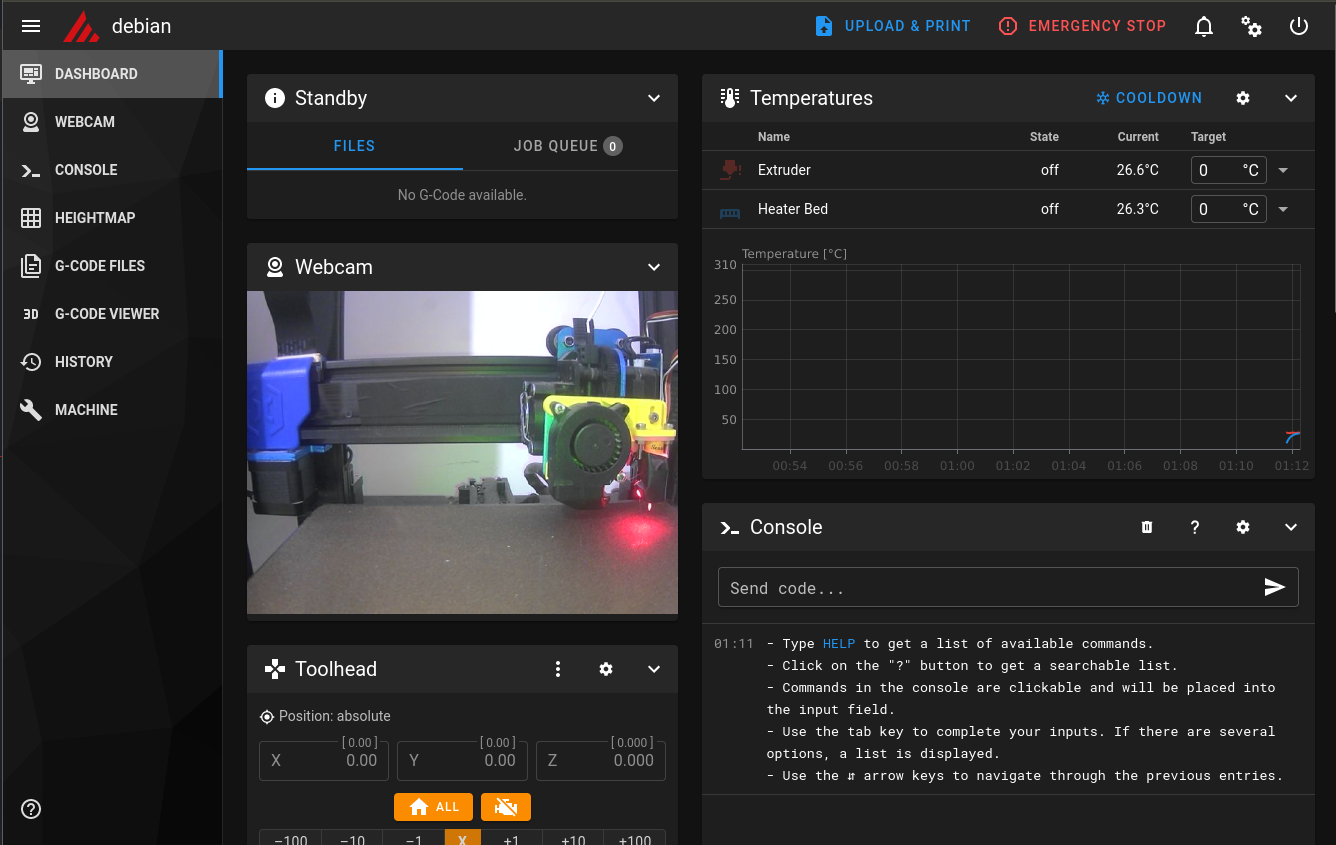Click the Send code input field
1336x845 pixels.
985,588
